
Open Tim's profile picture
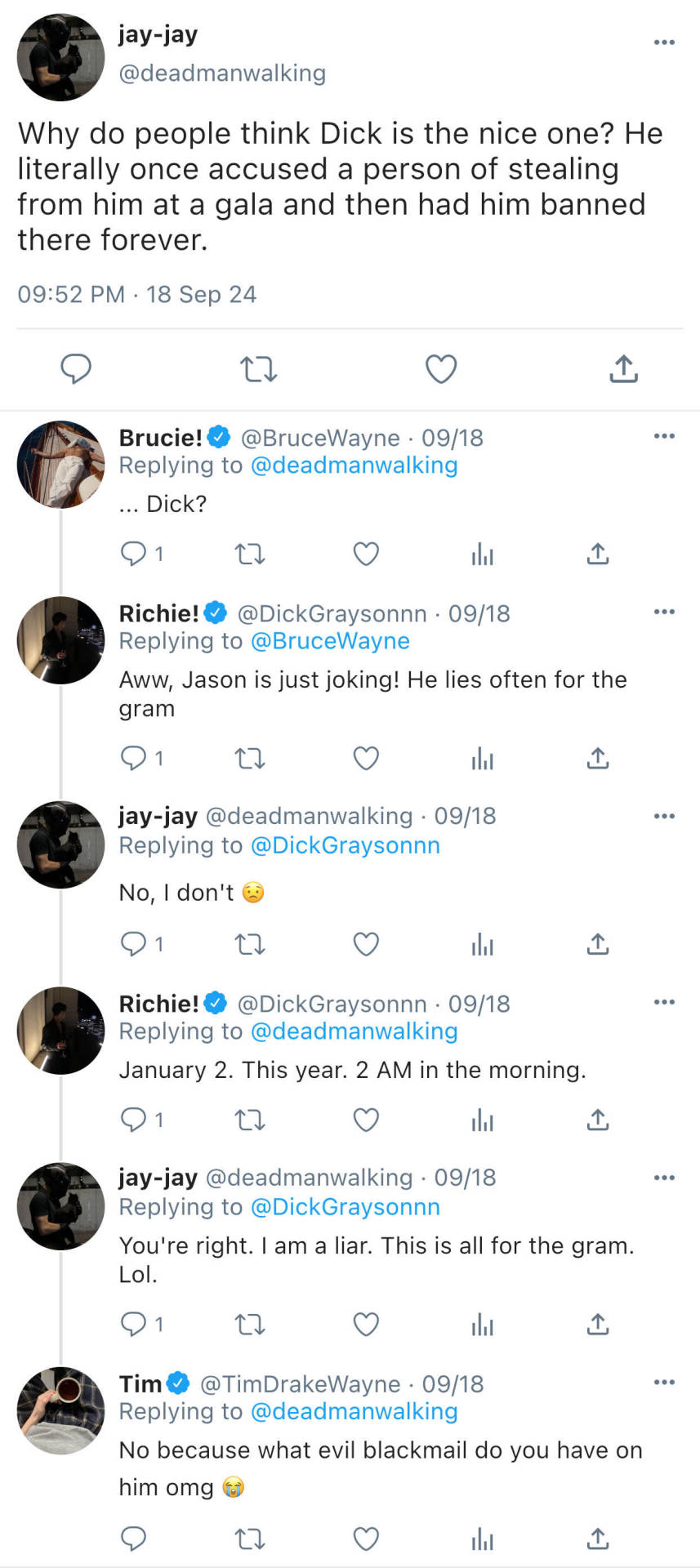point(60,1410)
